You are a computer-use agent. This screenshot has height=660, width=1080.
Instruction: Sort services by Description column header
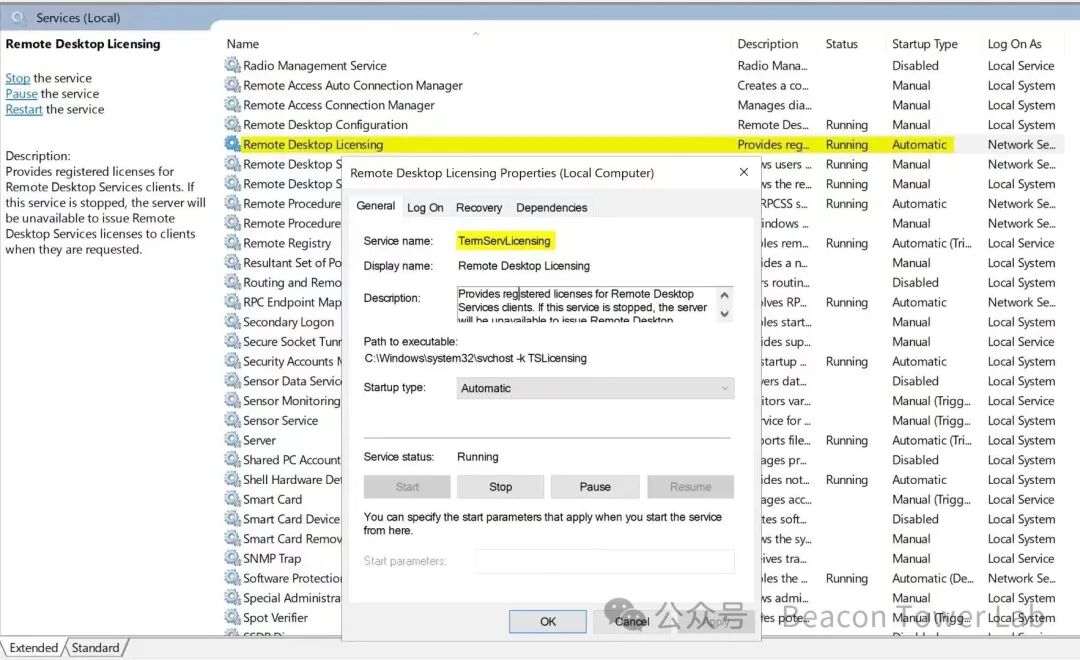[x=767, y=43]
